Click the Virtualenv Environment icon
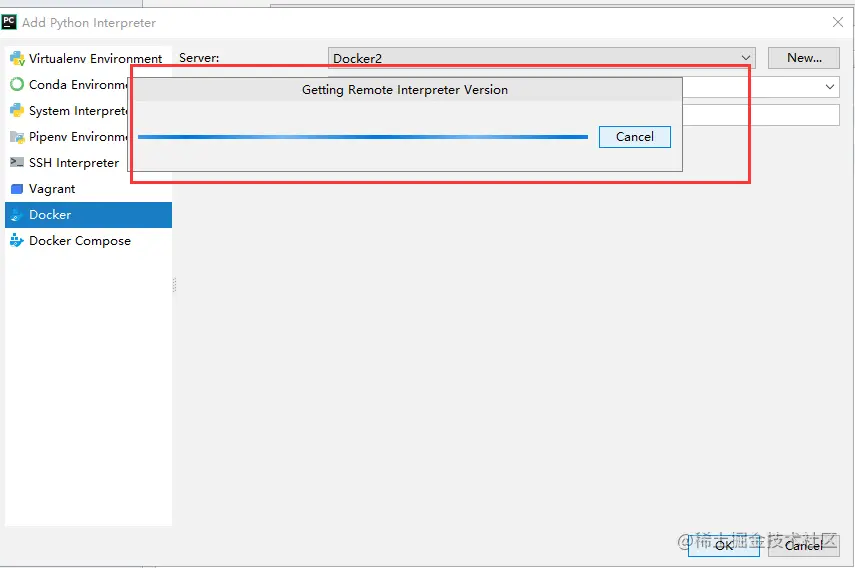Screen dimensions: 855x568 click(x=17, y=58)
